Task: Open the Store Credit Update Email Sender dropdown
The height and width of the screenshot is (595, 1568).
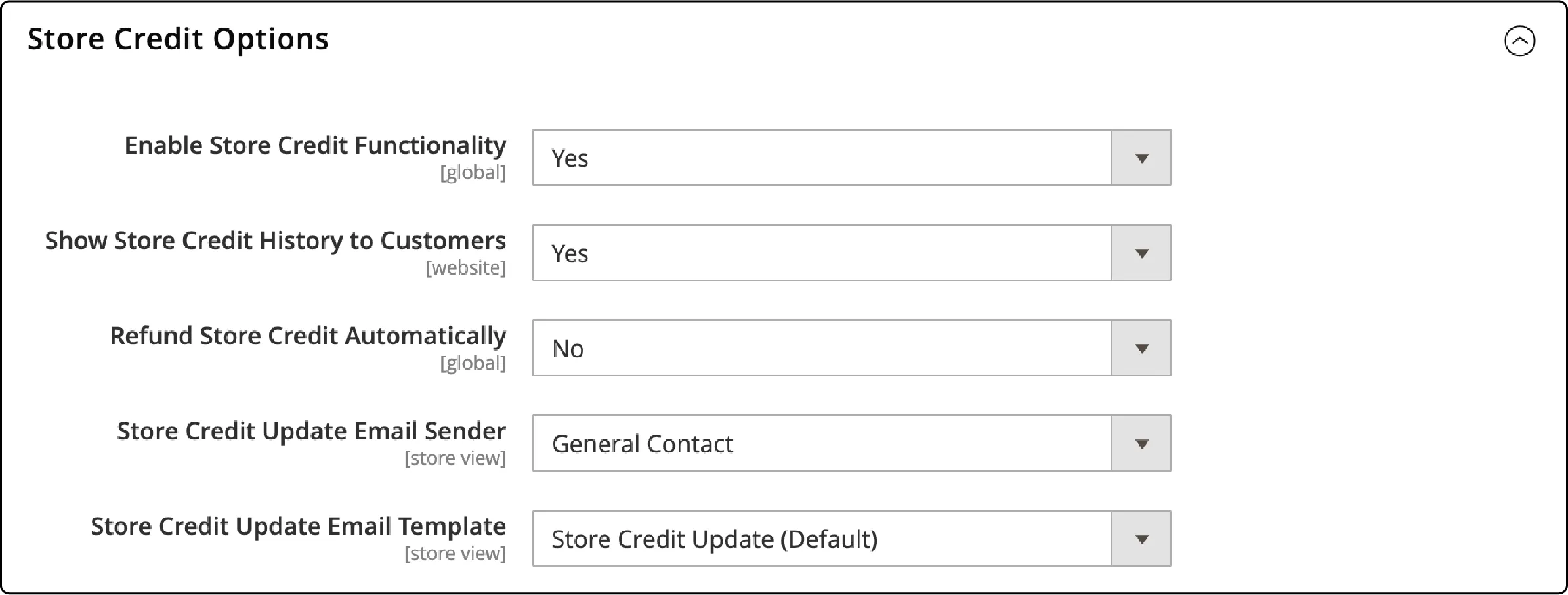Action: pyautogui.click(x=822, y=443)
